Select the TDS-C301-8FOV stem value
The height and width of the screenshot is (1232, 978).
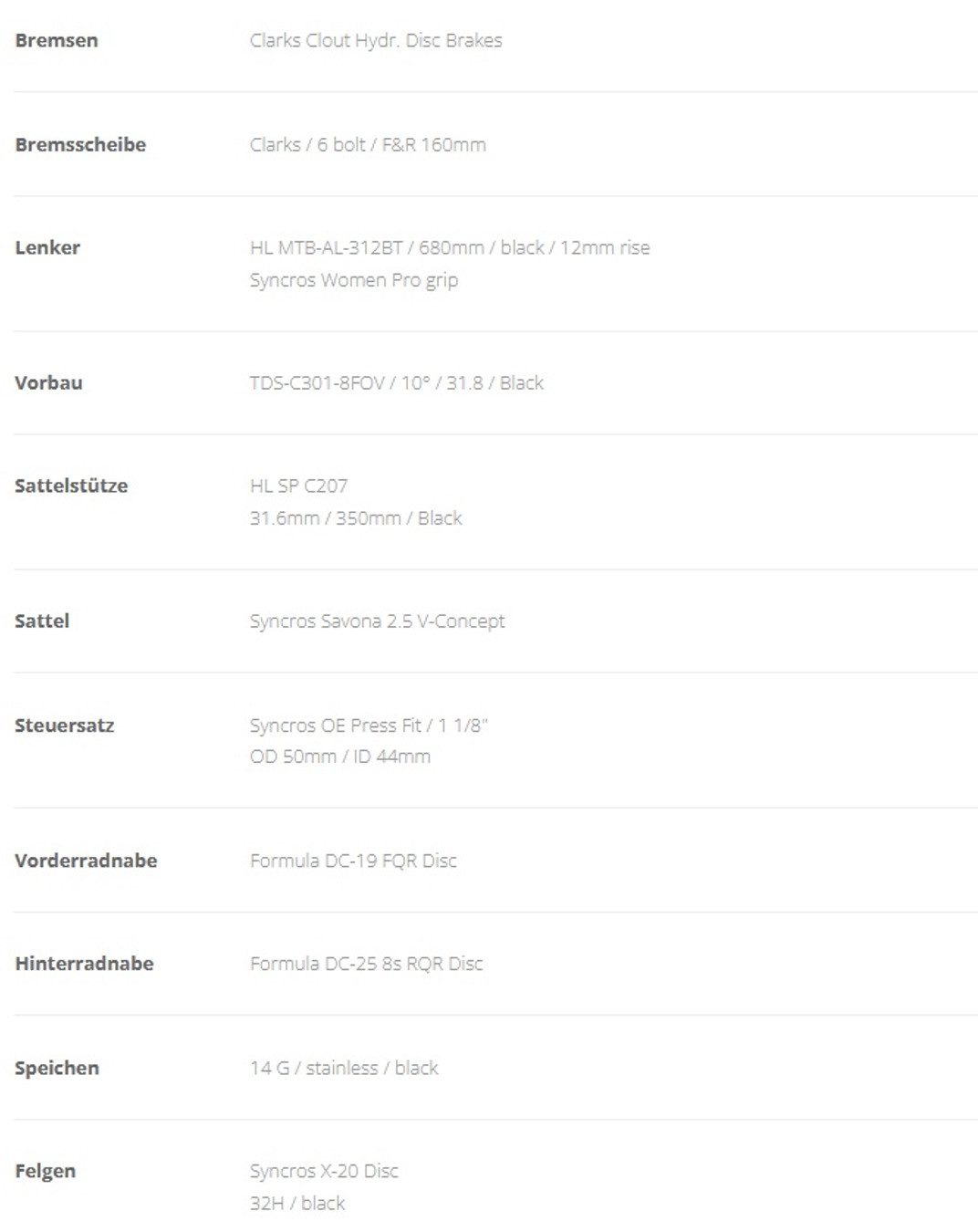point(397,382)
